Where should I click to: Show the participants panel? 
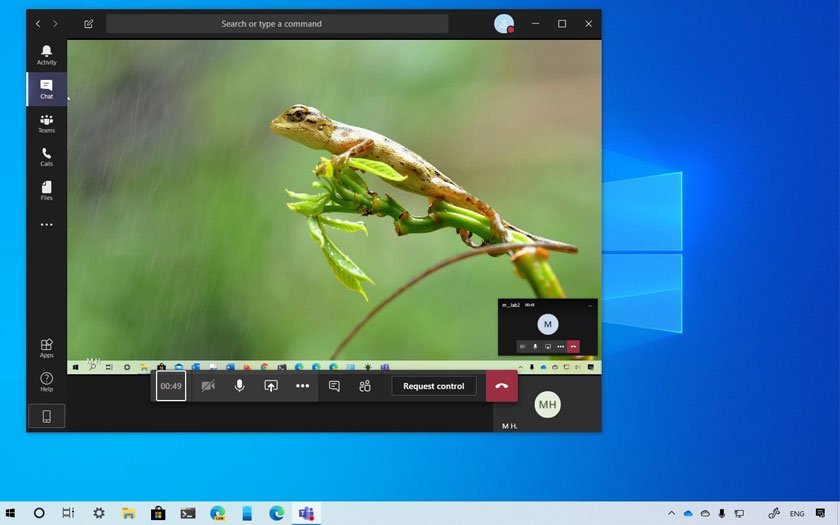point(365,386)
